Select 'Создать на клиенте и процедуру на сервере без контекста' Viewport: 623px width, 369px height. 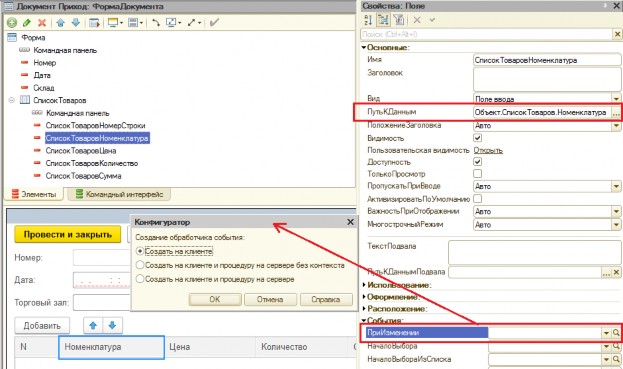pos(139,265)
